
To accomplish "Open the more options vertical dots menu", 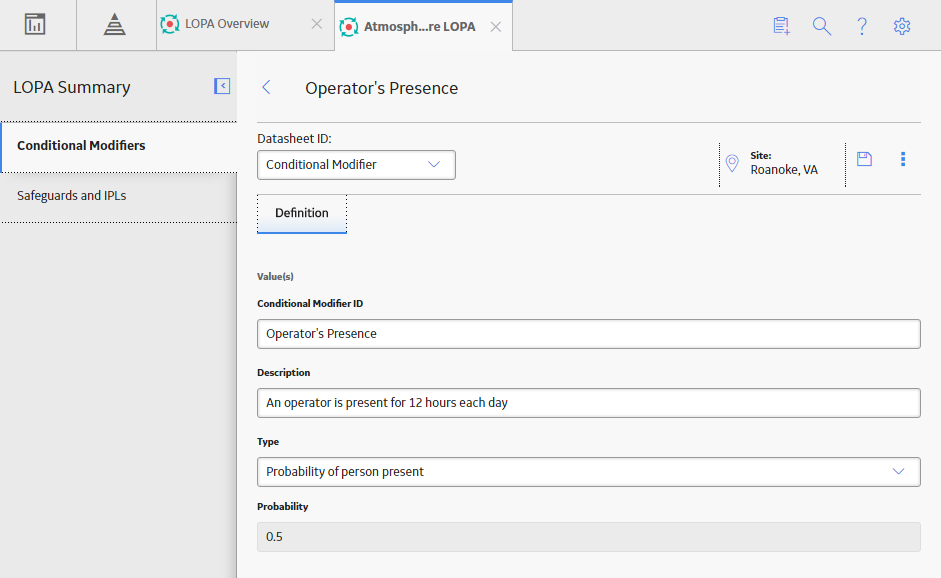I will [x=903, y=159].
